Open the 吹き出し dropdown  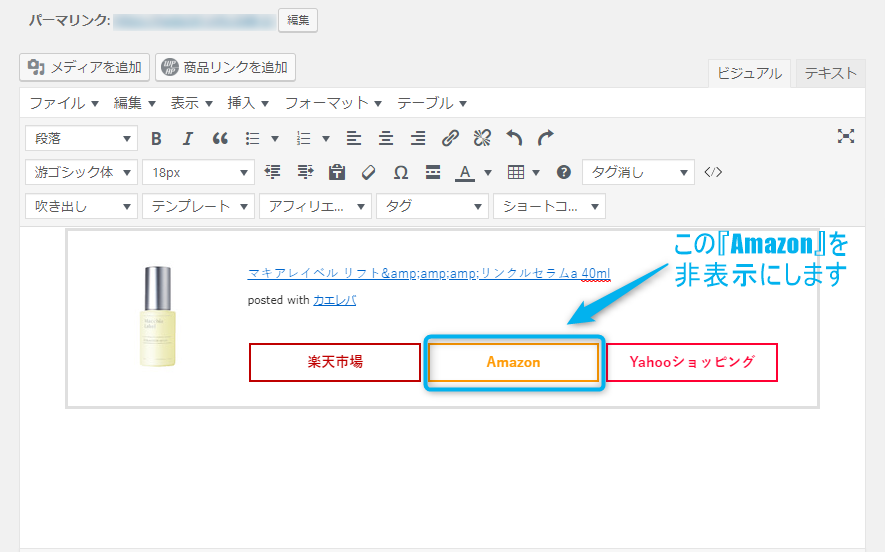81,206
